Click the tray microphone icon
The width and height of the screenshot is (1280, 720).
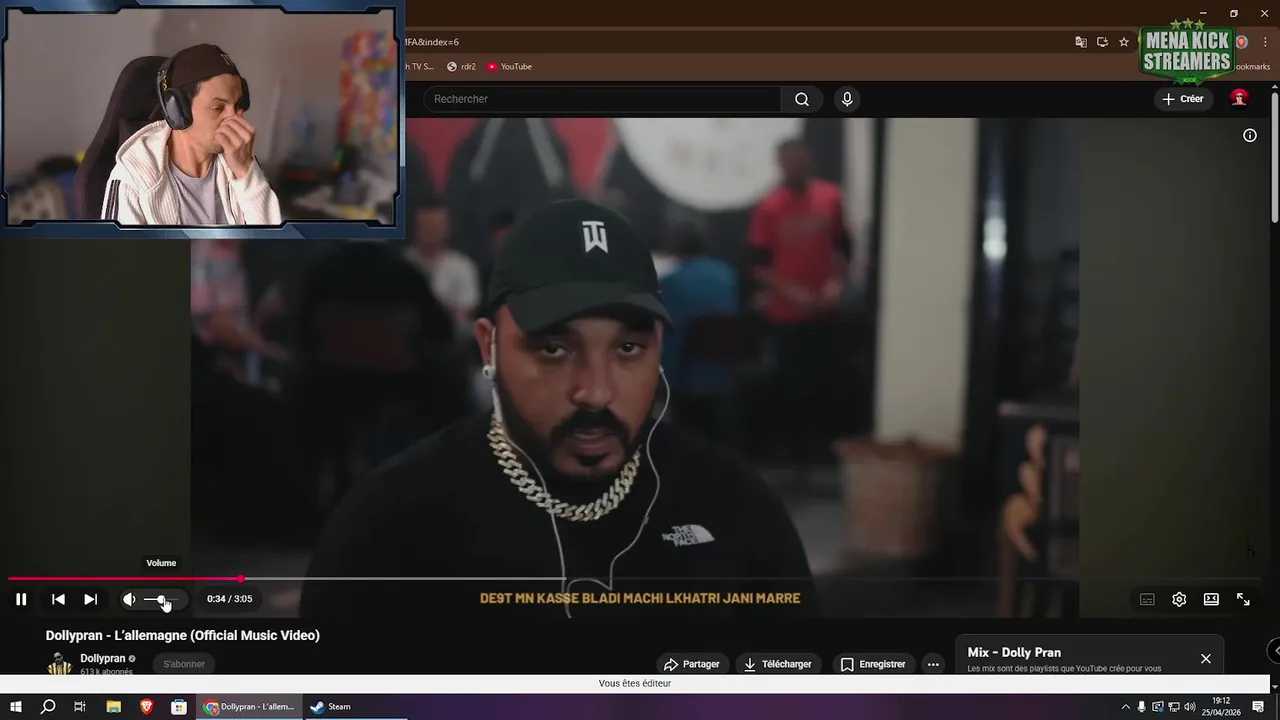click(1142, 707)
